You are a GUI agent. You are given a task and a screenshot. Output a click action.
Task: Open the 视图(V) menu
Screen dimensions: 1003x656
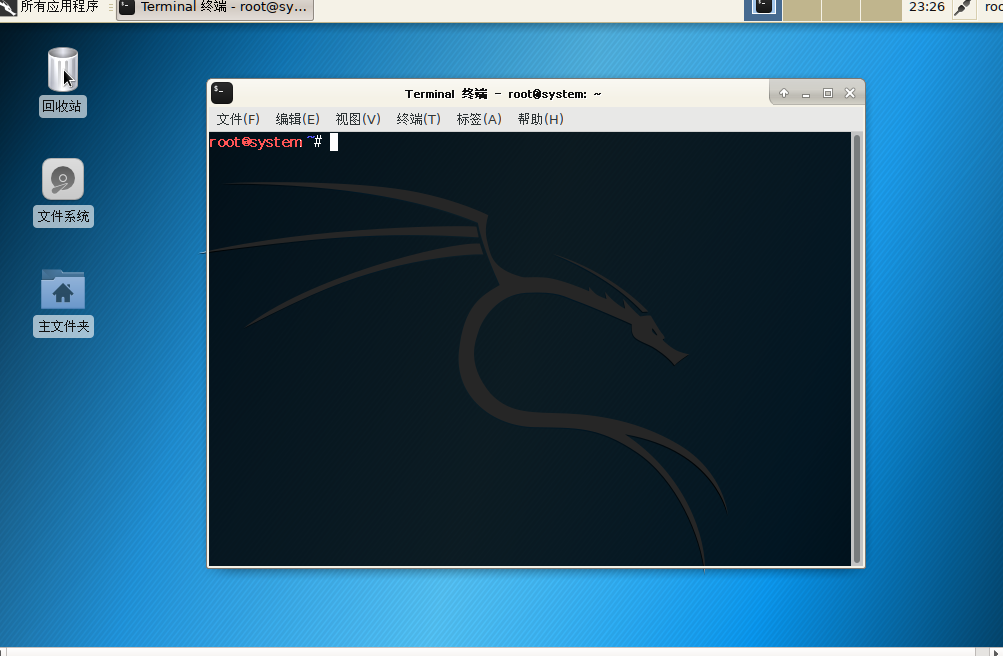[x=358, y=120]
